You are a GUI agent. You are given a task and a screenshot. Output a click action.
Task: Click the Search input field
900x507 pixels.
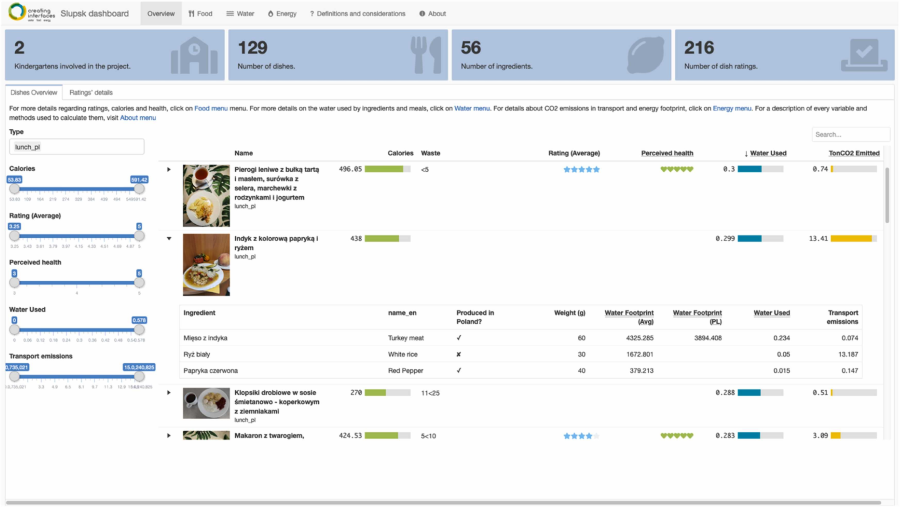click(849, 134)
